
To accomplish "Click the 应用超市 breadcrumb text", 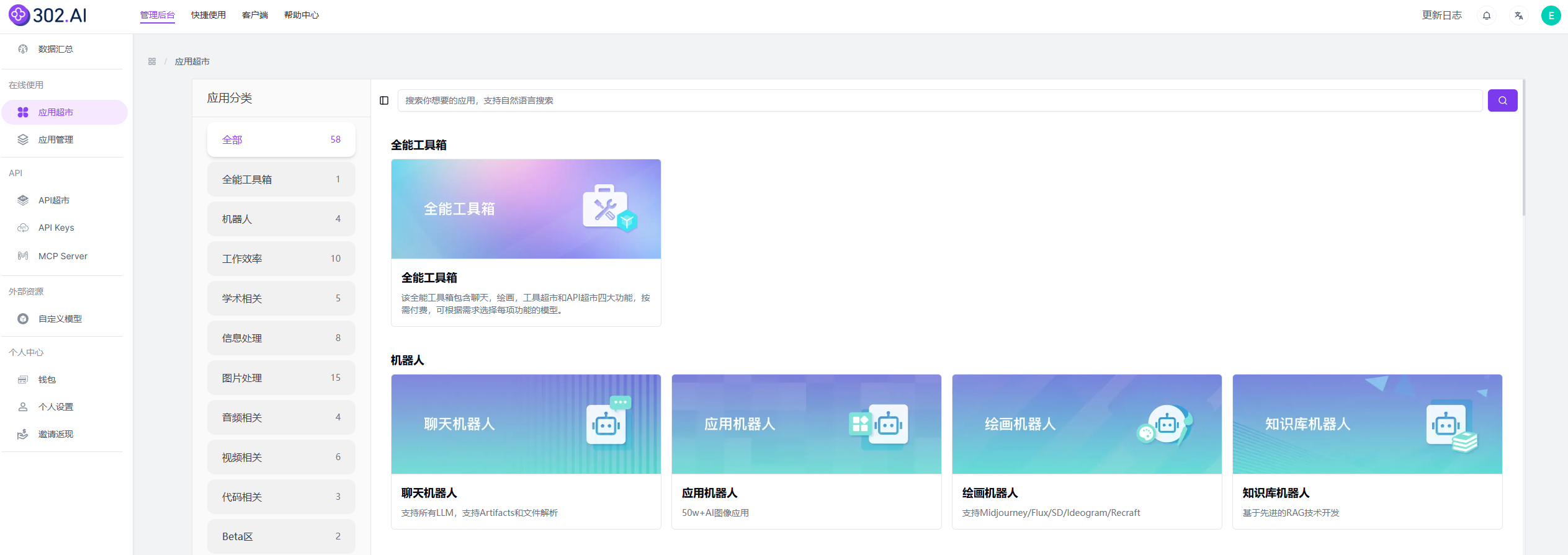I will click(192, 61).
